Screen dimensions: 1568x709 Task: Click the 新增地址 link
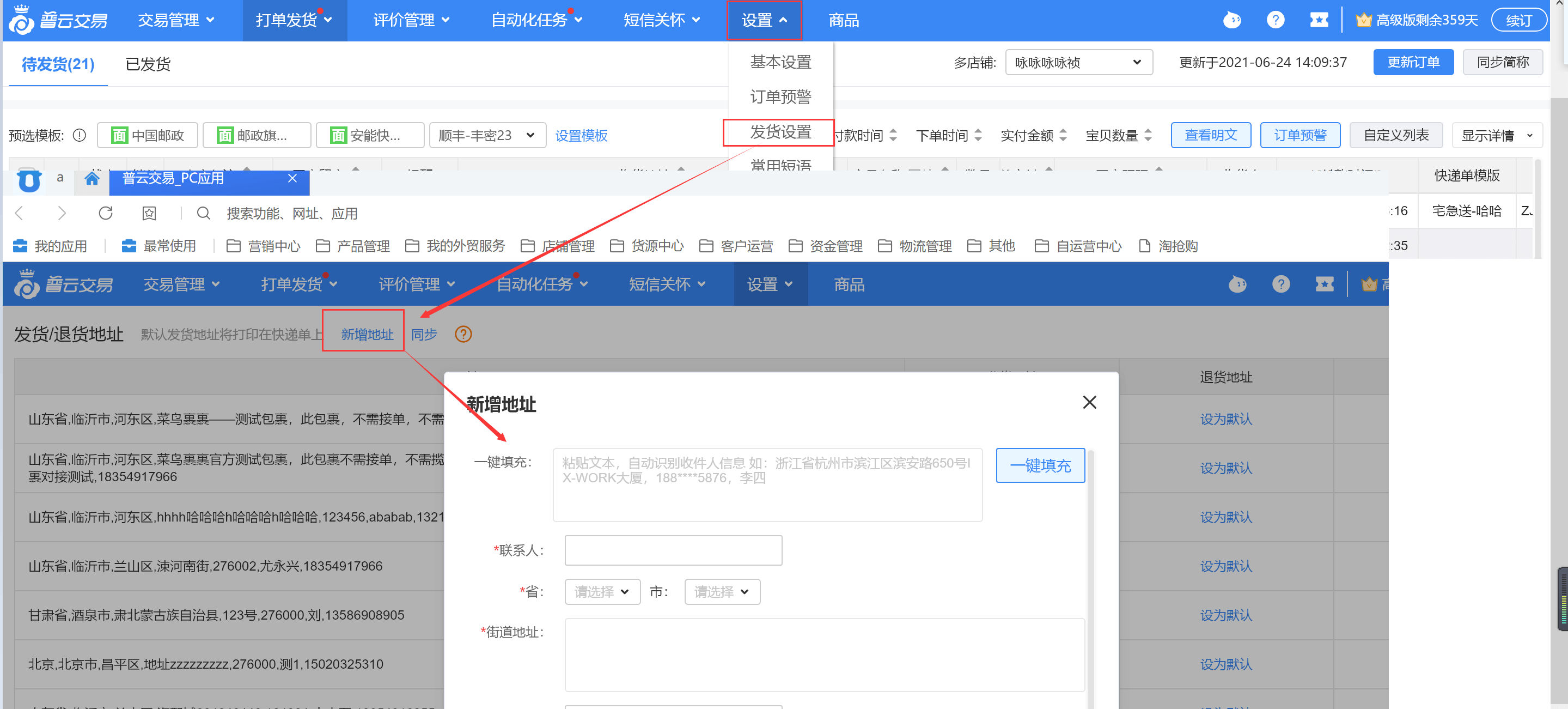(367, 335)
